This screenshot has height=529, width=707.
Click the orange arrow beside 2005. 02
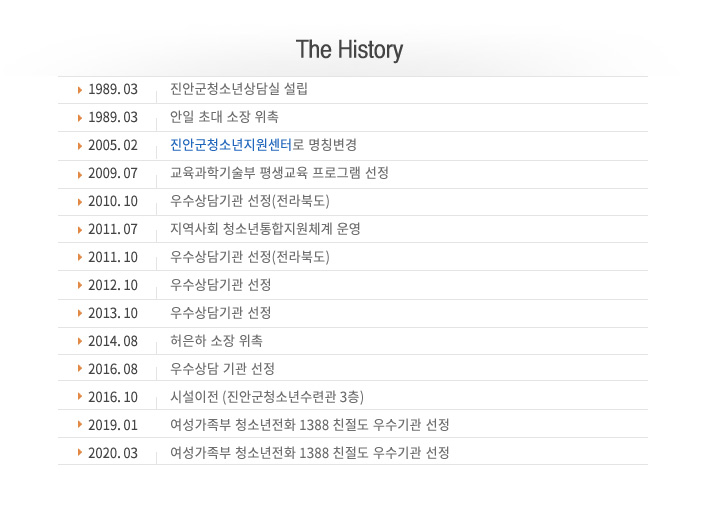[80, 146]
